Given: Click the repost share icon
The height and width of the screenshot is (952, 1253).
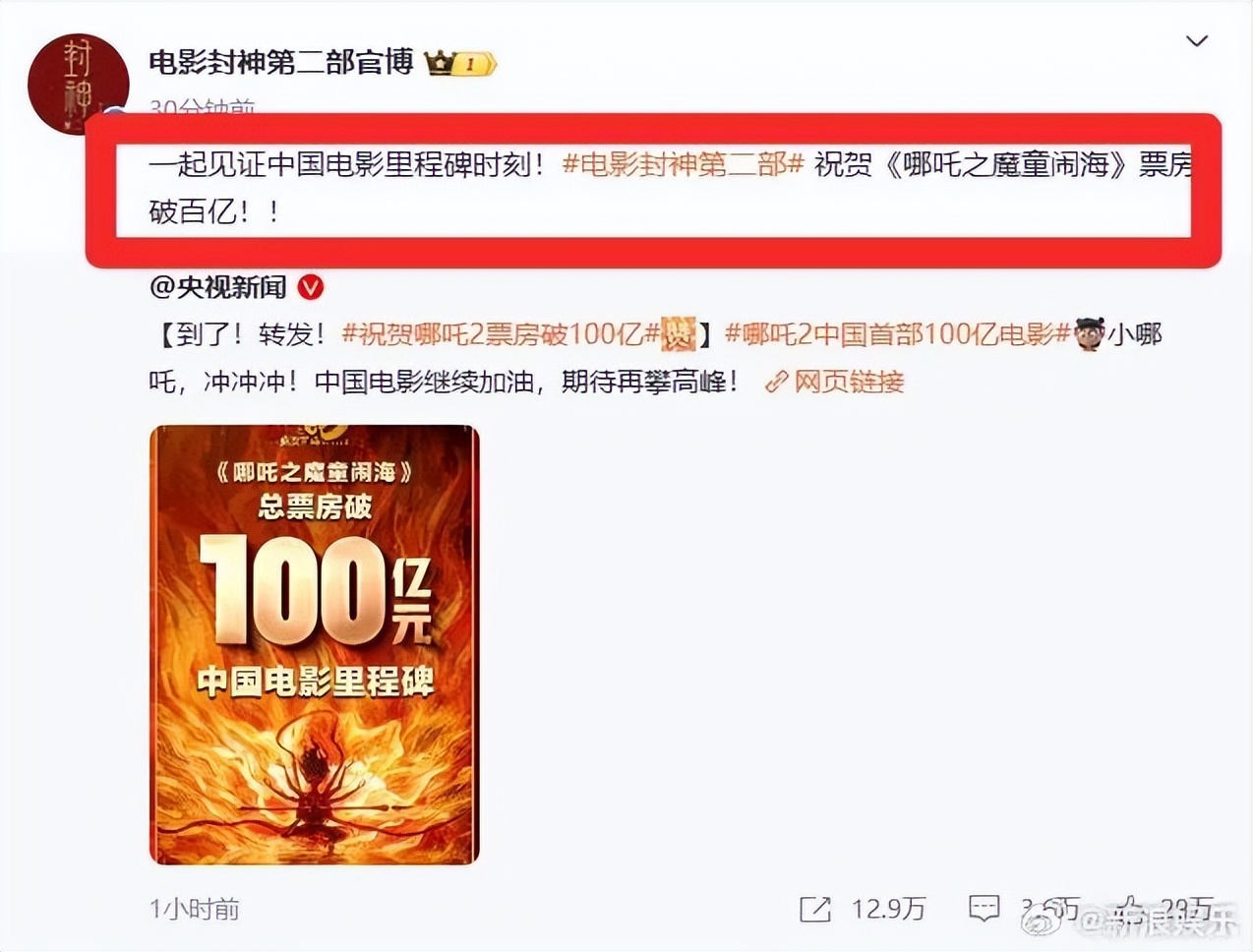Looking at the screenshot, I should click(x=815, y=910).
